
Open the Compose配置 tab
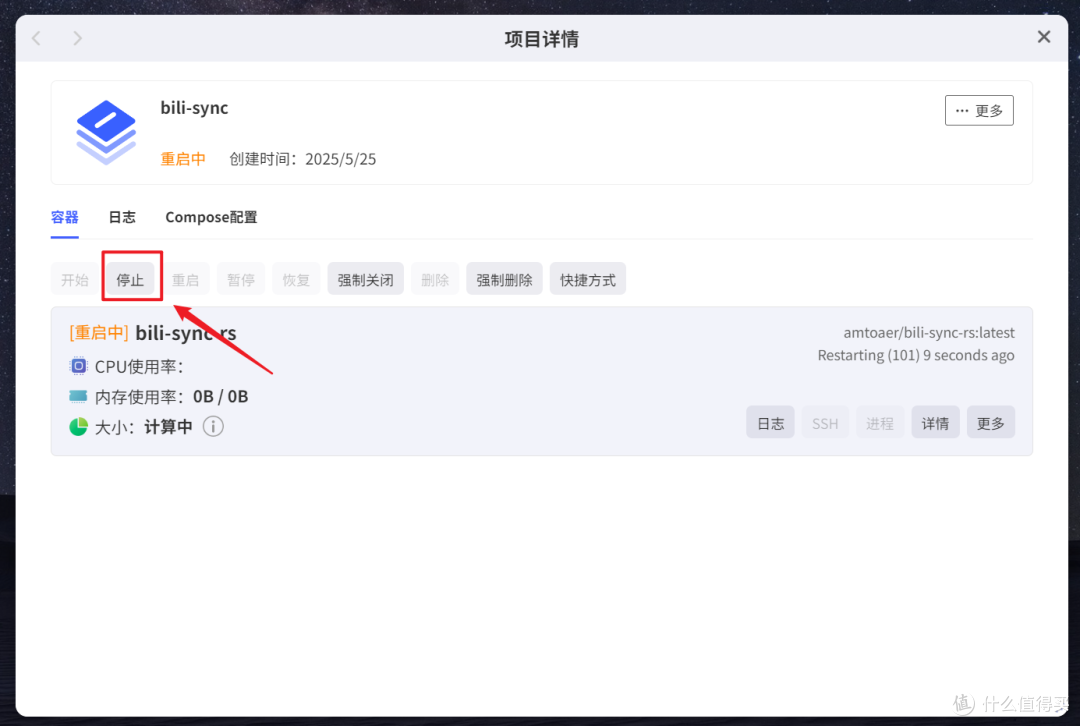(x=211, y=218)
